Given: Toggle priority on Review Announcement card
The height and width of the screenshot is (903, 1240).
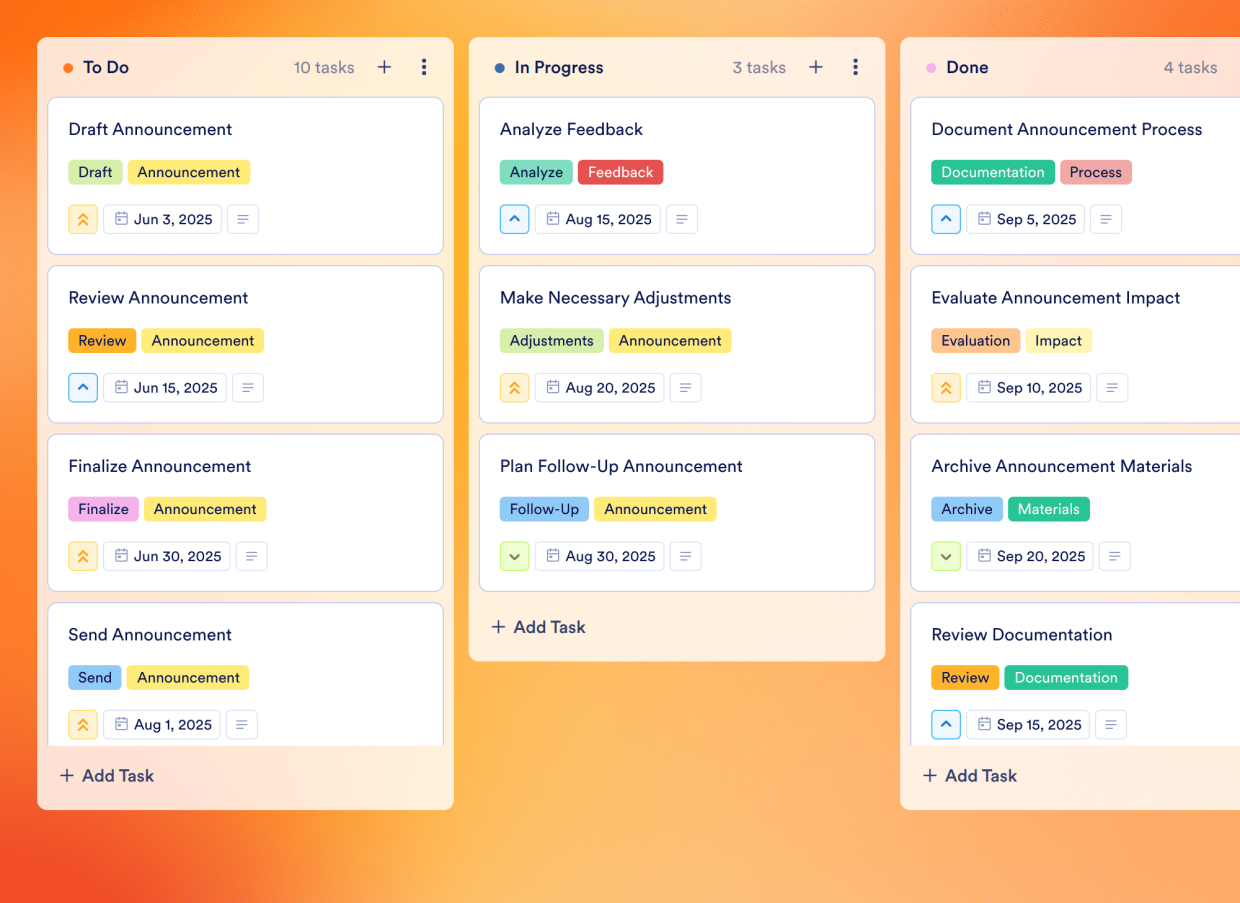Looking at the screenshot, I should coord(82,387).
